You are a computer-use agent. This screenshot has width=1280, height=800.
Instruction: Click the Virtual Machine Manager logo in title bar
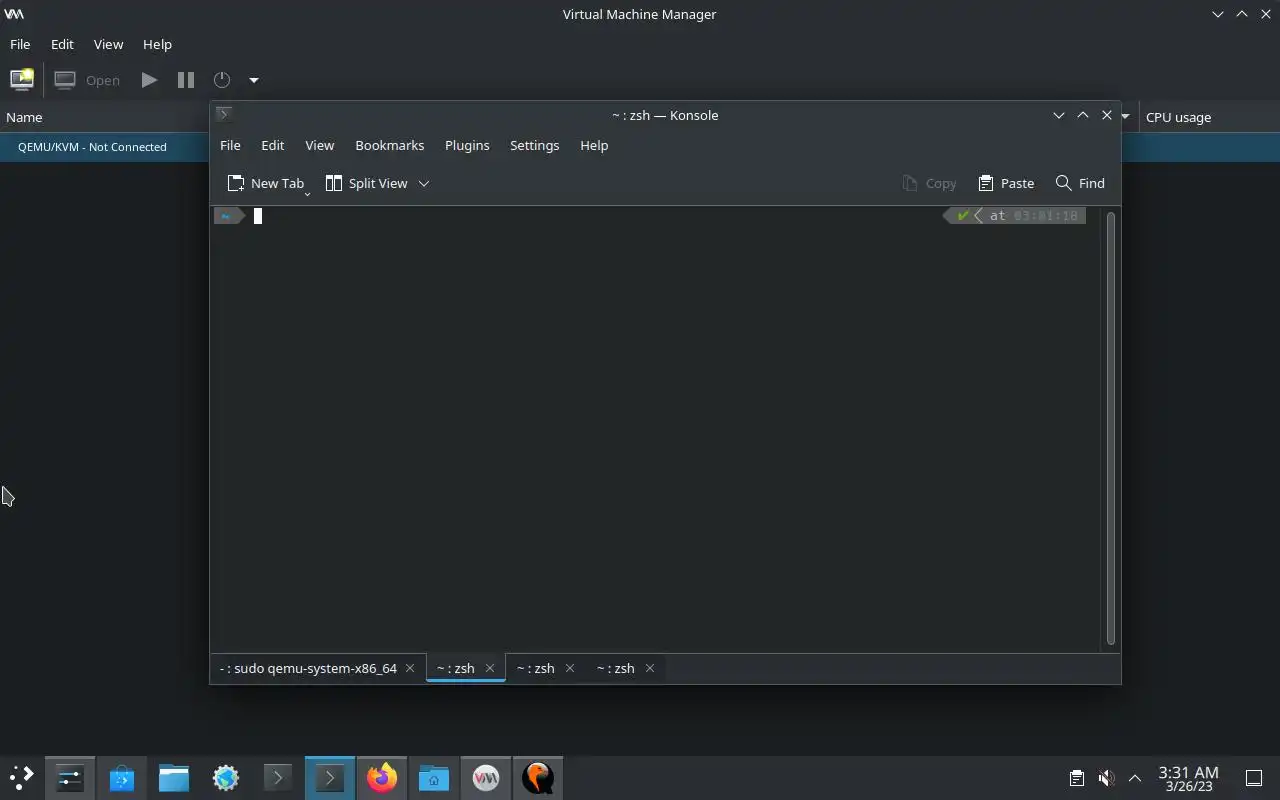coord(14,14)
